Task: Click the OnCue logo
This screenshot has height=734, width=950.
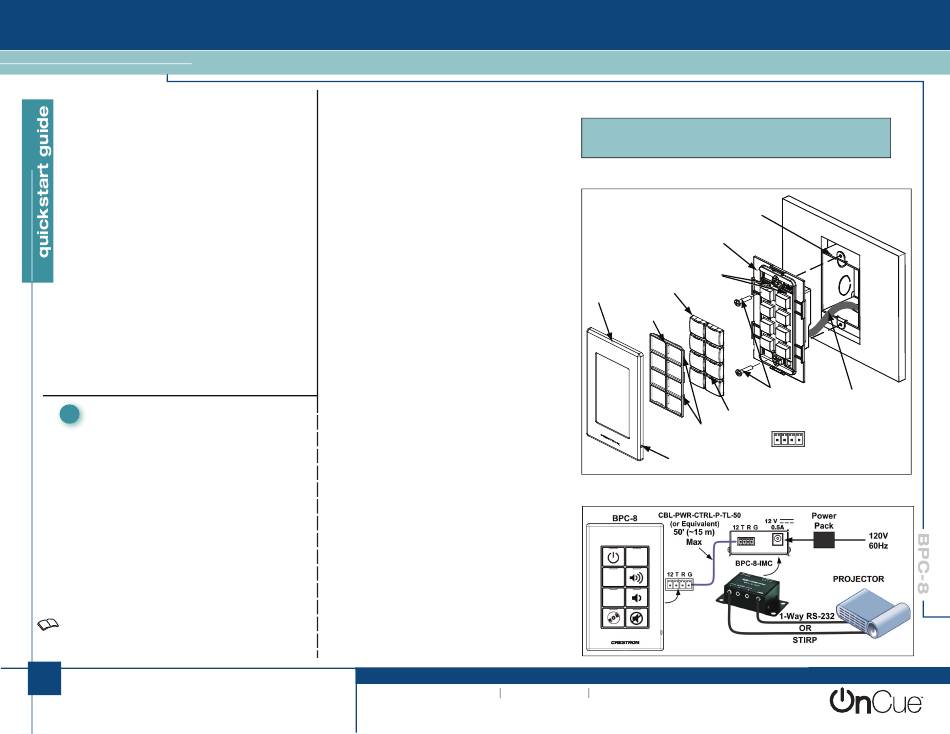Action: [875, 701]
